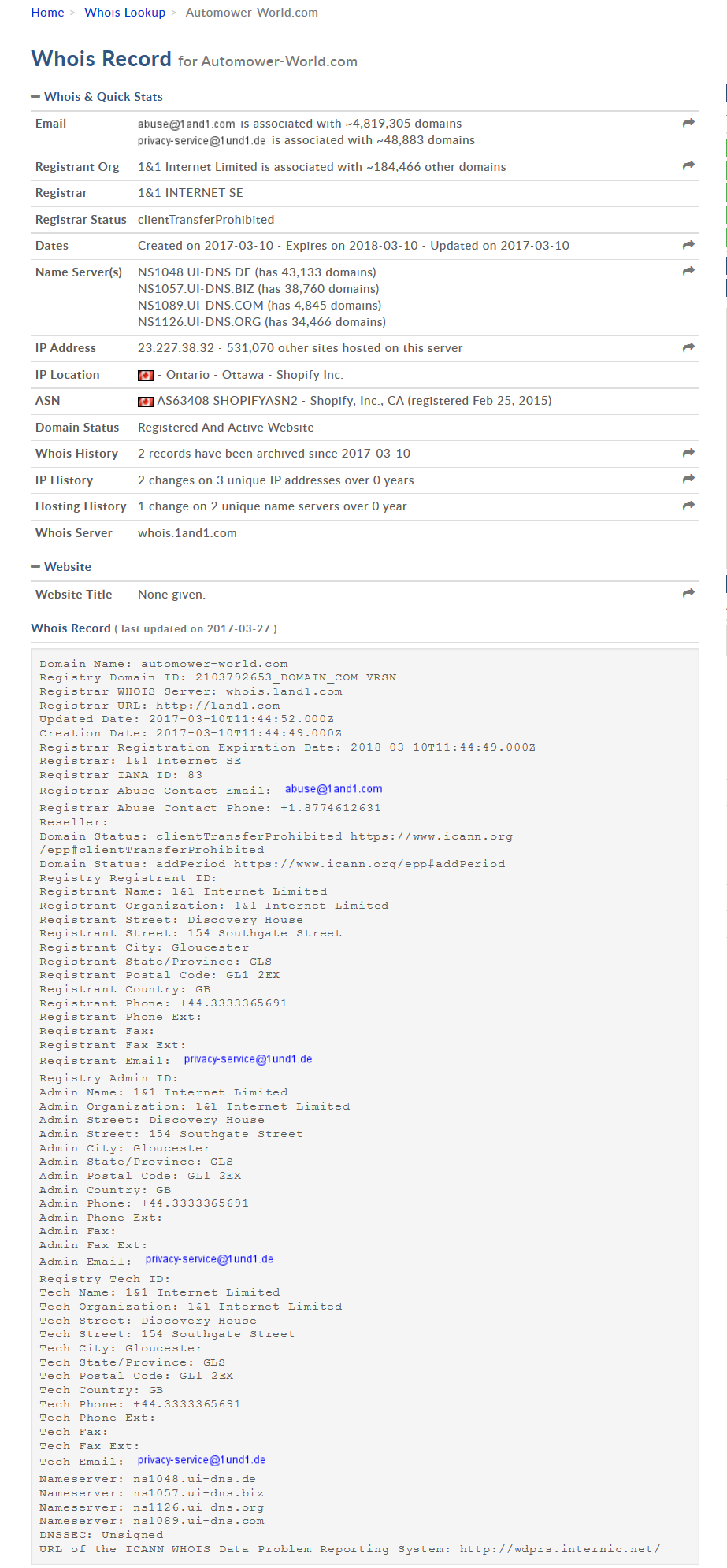Open the Registrant Email privacy-service link
Screen dimensions: 727x1568
pos(248,1059)
